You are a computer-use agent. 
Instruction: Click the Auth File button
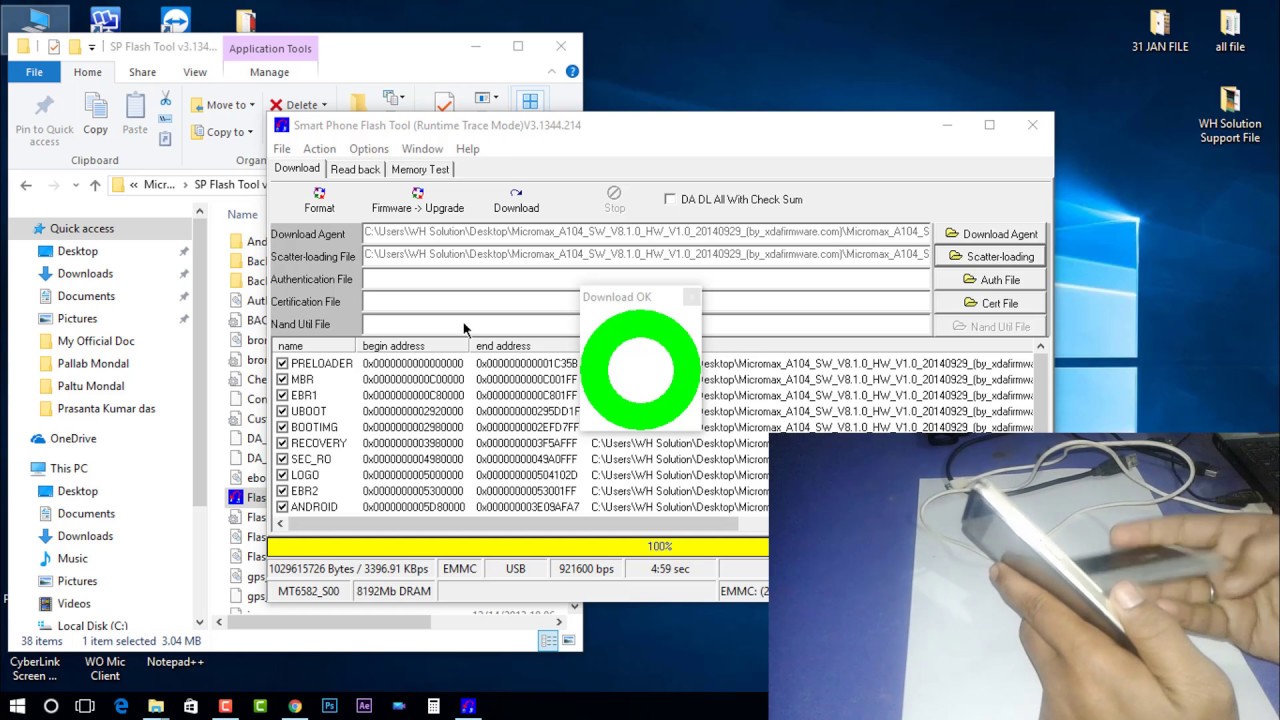[x=990, y=280]
